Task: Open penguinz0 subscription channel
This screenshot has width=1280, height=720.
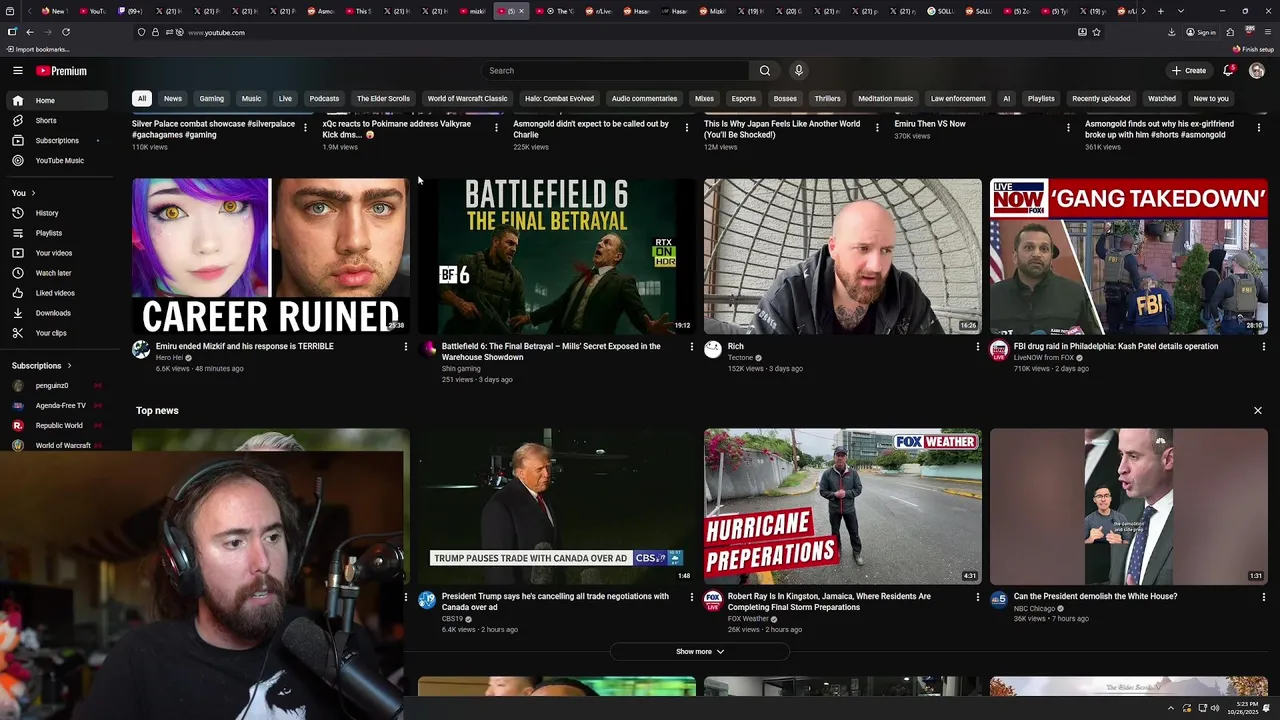Action: pos(55,385)
